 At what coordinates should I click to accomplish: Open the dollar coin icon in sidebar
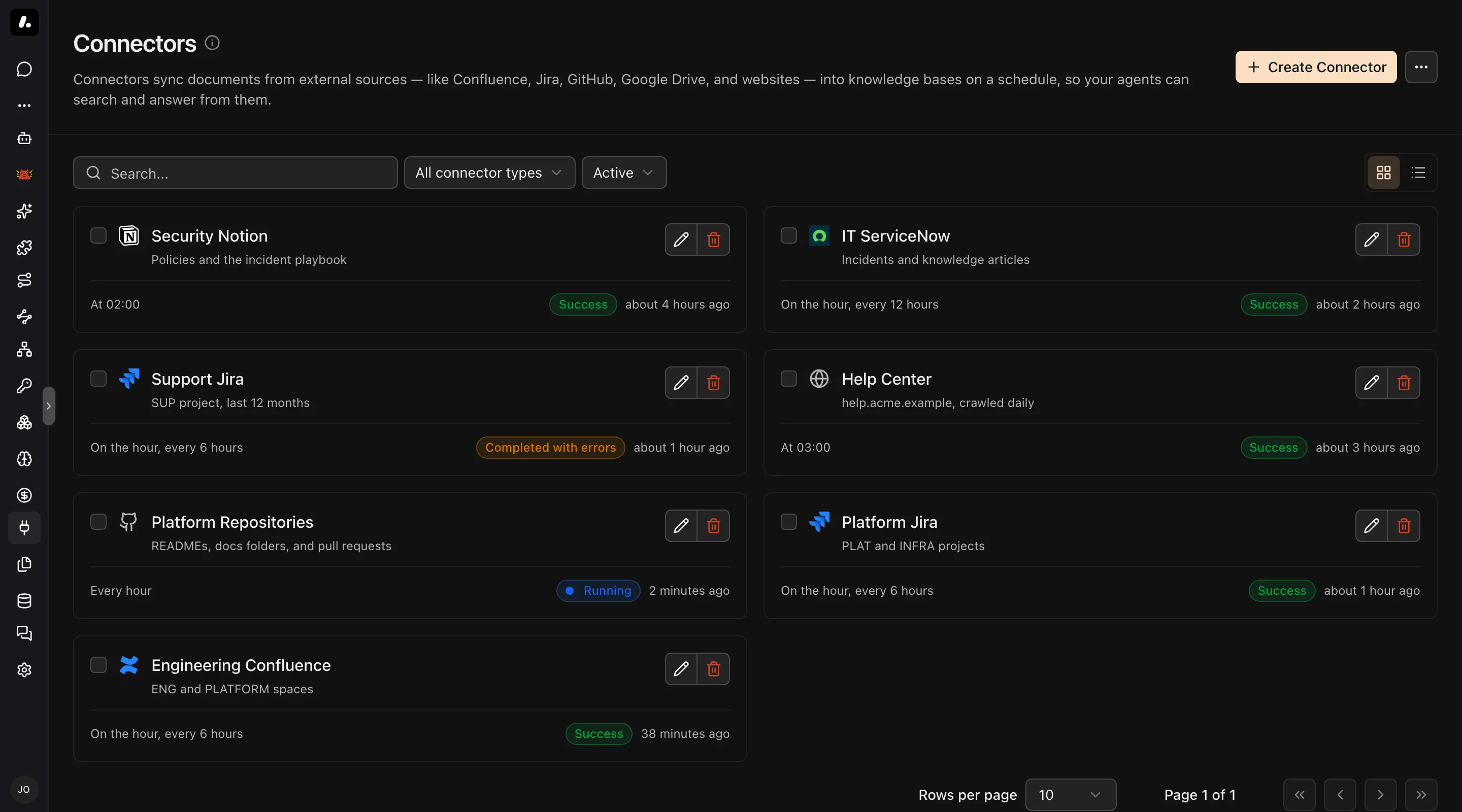(x=24, y=495)
